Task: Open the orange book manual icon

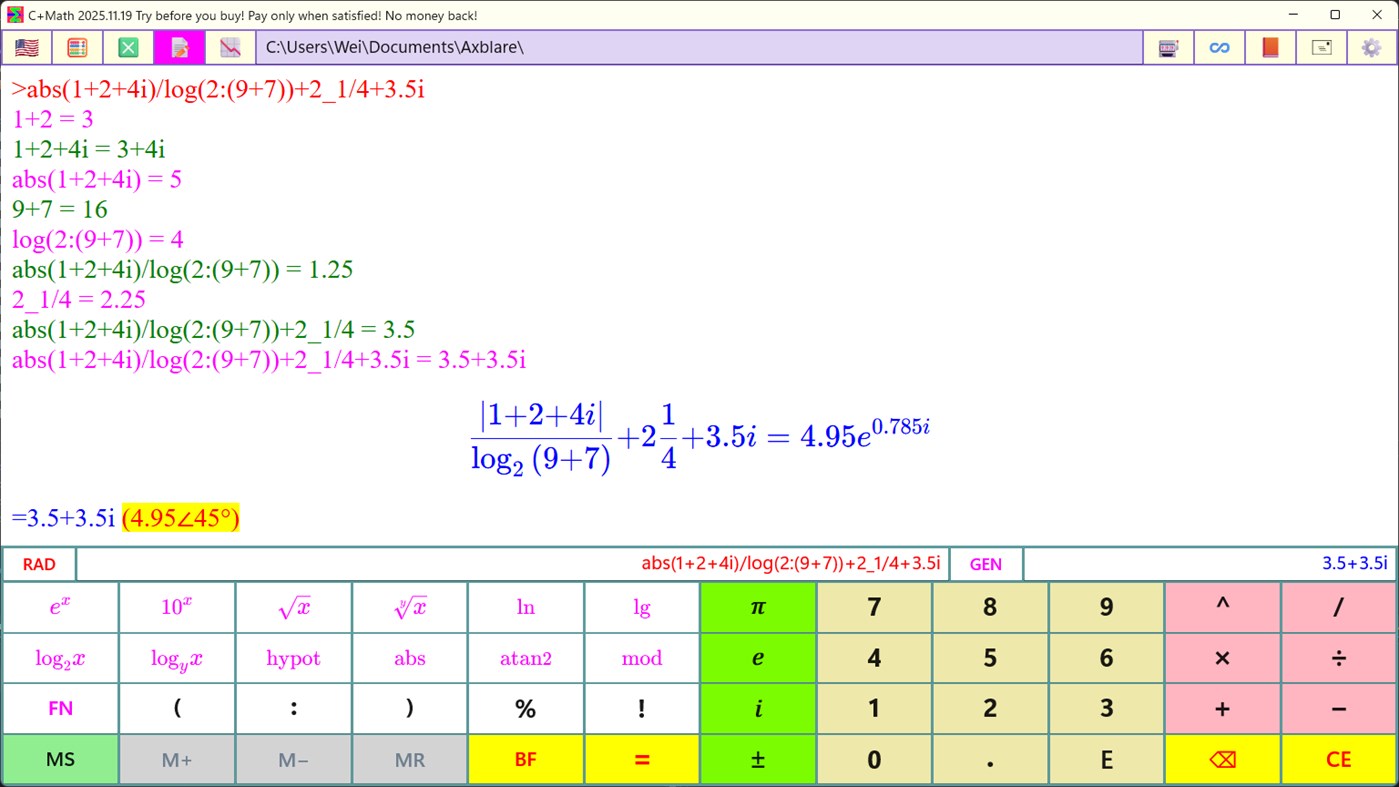Action: point(1270,47)
